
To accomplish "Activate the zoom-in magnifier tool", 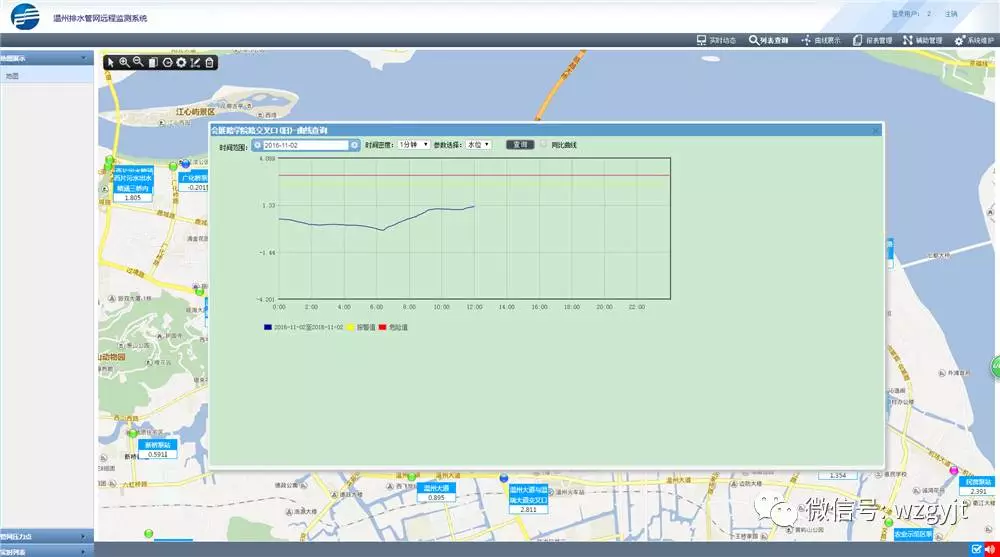I will click(x=124, y=63).
